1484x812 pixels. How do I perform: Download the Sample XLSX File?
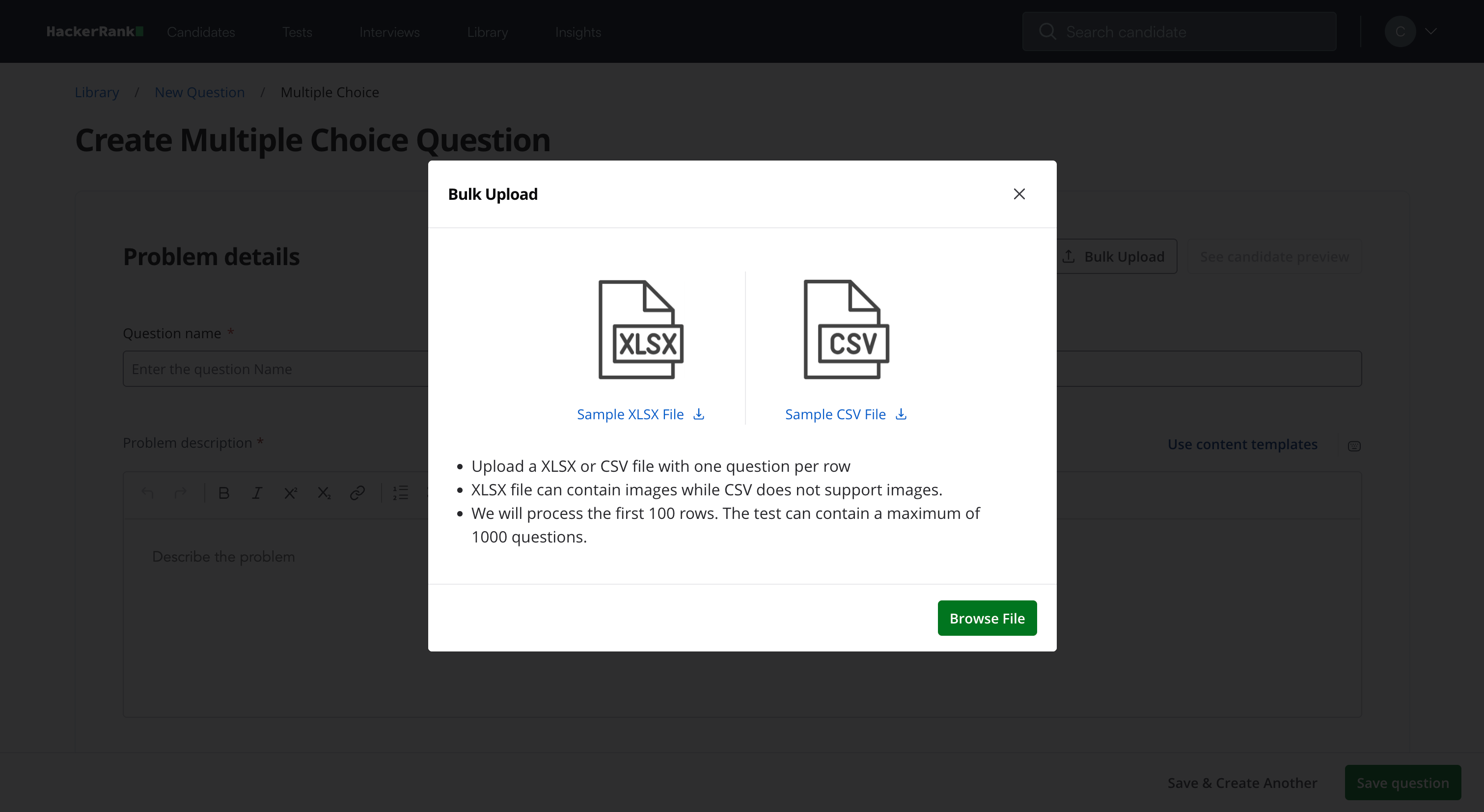tap(640, 414)
